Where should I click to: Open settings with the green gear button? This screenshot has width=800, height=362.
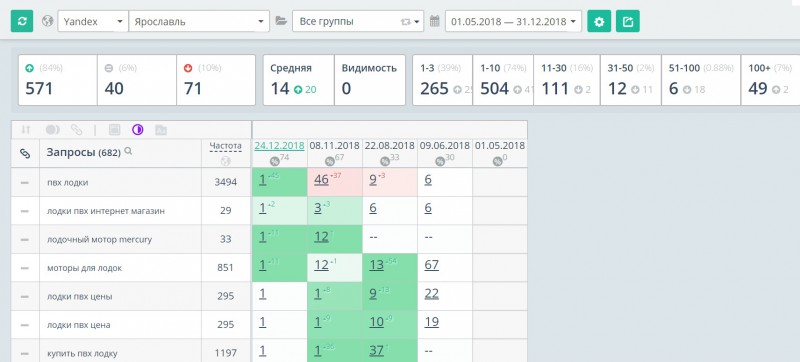point(599,21)
